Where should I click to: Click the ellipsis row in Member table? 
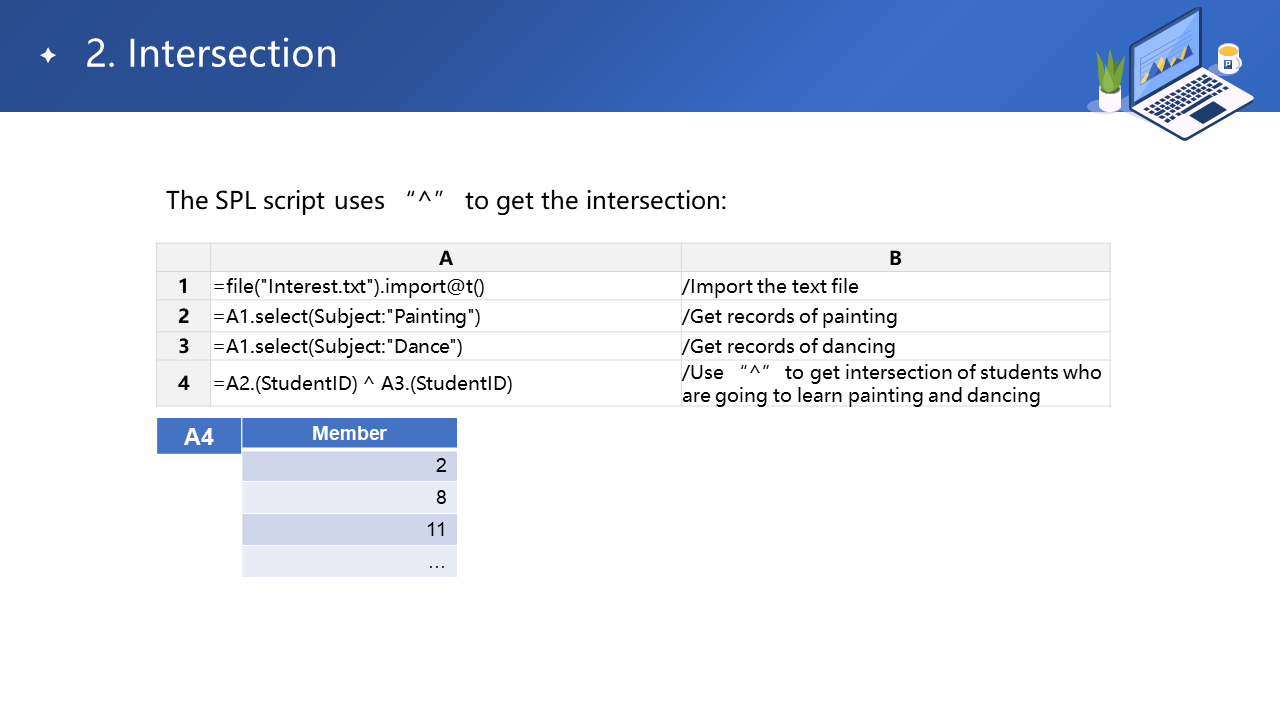(349, 561)
